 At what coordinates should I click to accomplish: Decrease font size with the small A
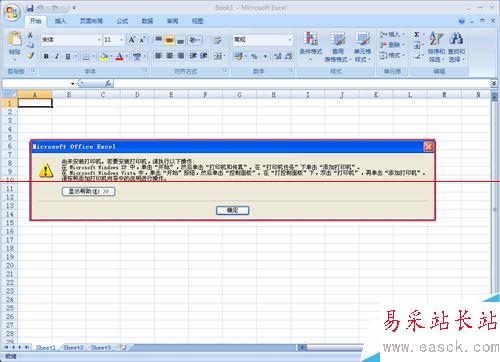click(x=142, y=40)
